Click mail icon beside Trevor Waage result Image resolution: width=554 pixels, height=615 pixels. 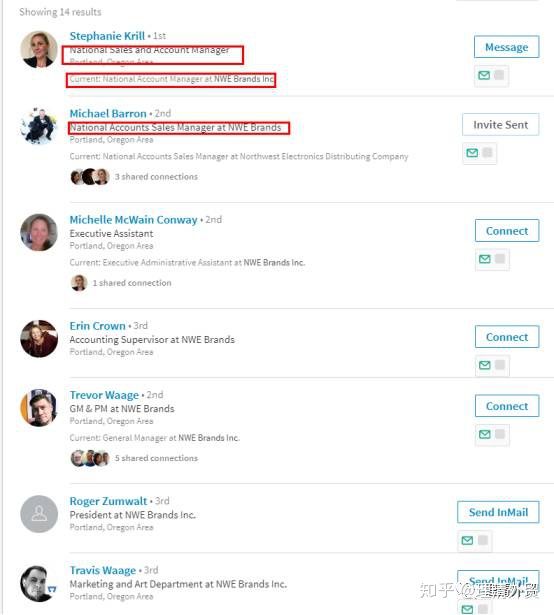485,434
